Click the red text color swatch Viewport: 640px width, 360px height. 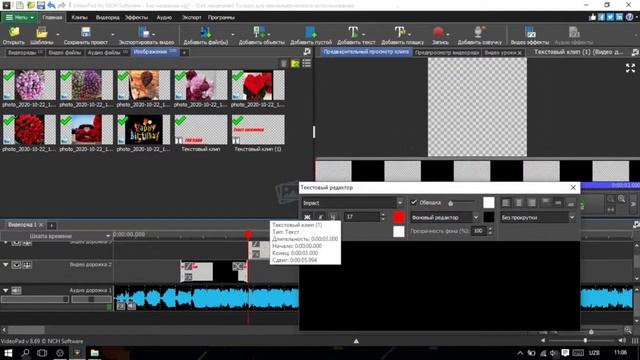399,217
